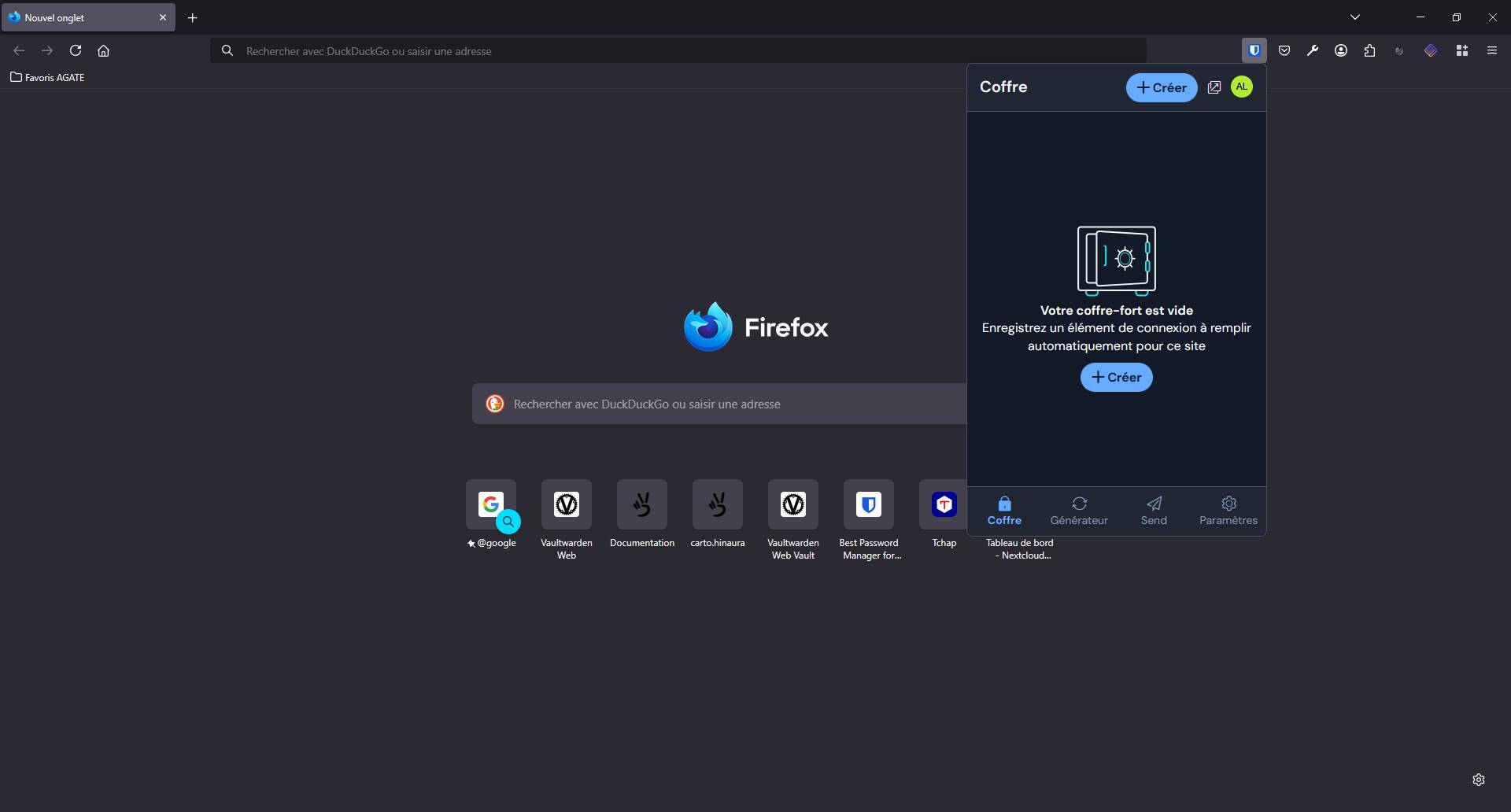Image resolution: width=1511 pixels, height=812 pixels.
Task: Open the Tchap shortcut
Action: (944, 504)
